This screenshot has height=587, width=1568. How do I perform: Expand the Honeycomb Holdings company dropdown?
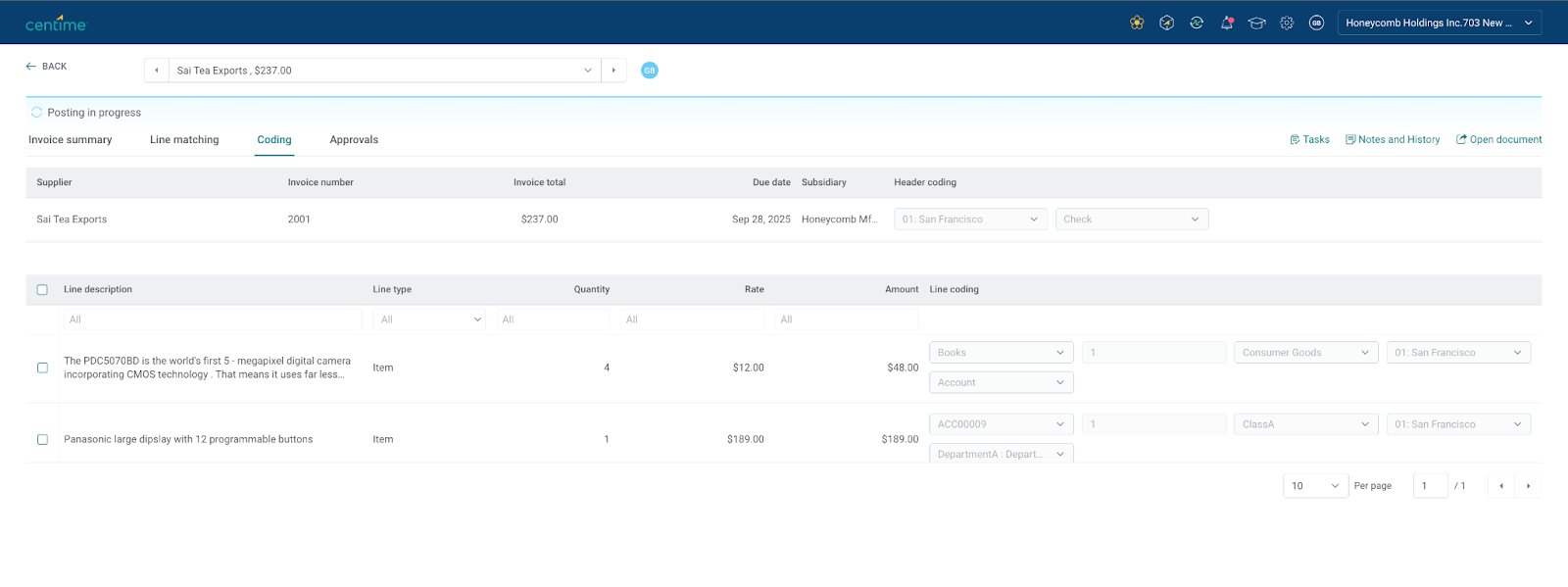1439,23
